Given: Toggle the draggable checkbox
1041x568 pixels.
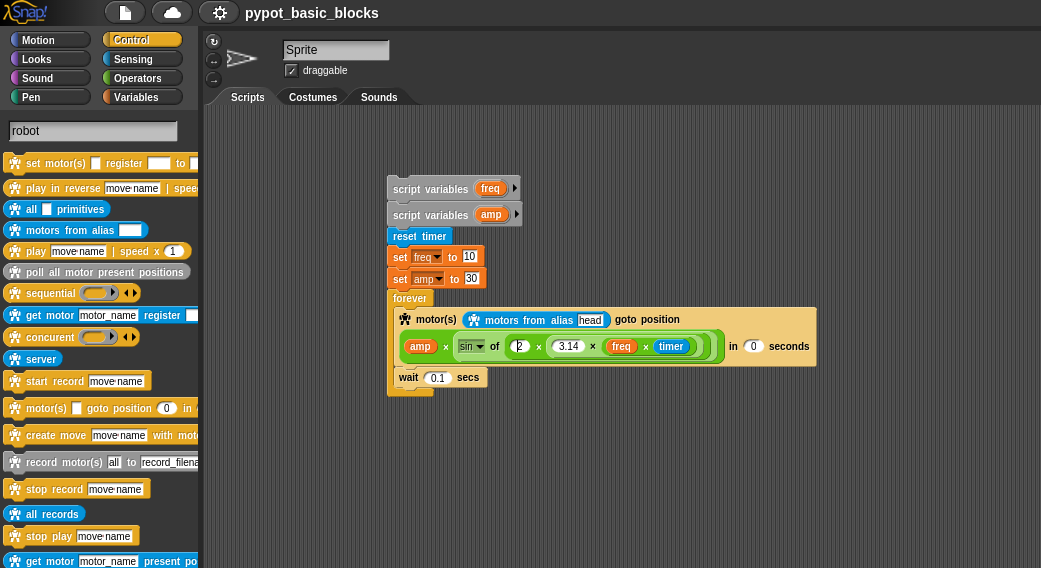Looking at the screenshot, I should coord(291,70).
